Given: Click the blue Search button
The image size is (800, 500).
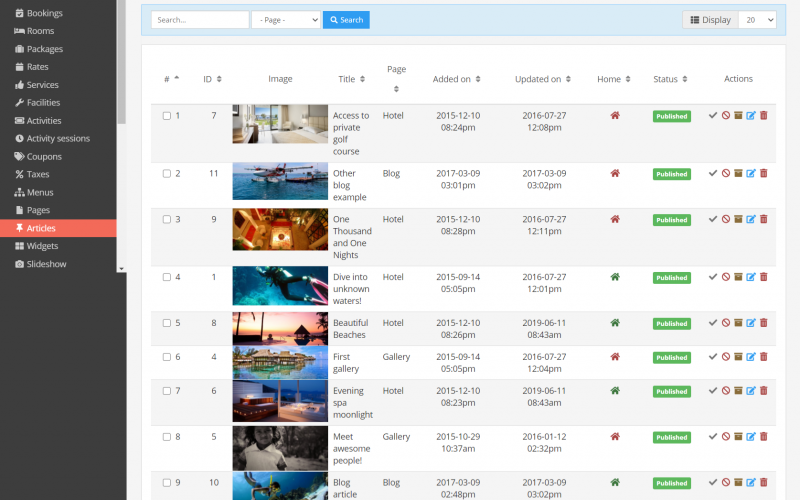Looking at the screenshot, I should (346, 20).
